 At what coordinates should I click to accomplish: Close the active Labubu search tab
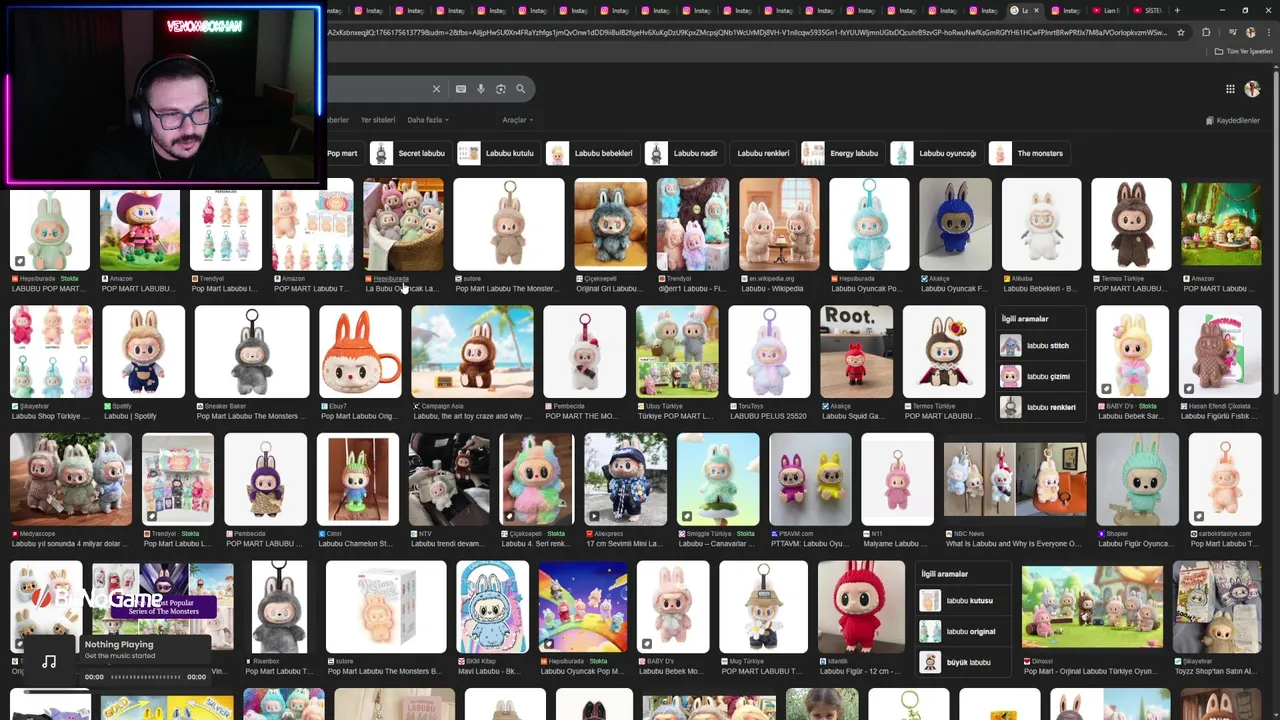pyautogui.click(x=1036, y=10)
